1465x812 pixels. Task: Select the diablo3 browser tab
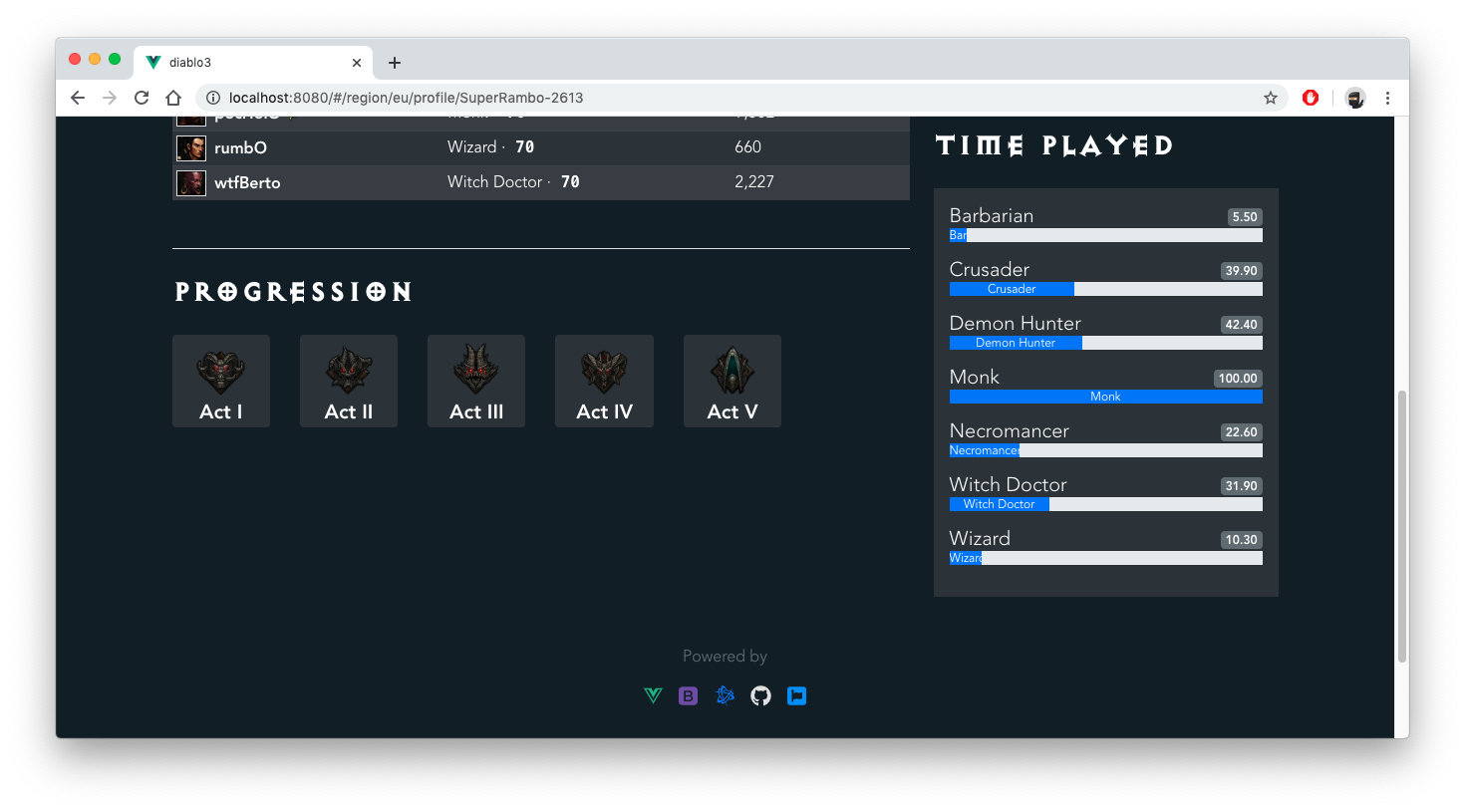click(254, 62)
